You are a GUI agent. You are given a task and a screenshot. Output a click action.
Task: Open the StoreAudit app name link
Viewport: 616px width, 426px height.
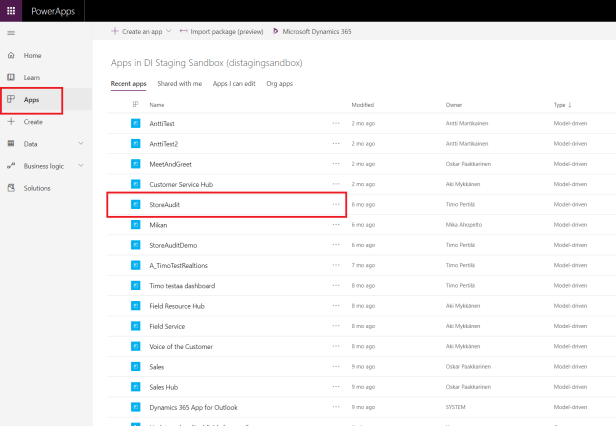tap(165, 205)
